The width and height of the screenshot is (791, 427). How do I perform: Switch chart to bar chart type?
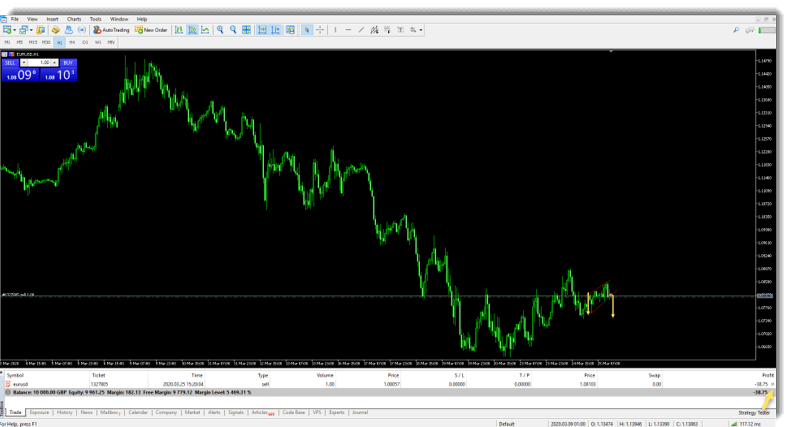tap(180, 30)
